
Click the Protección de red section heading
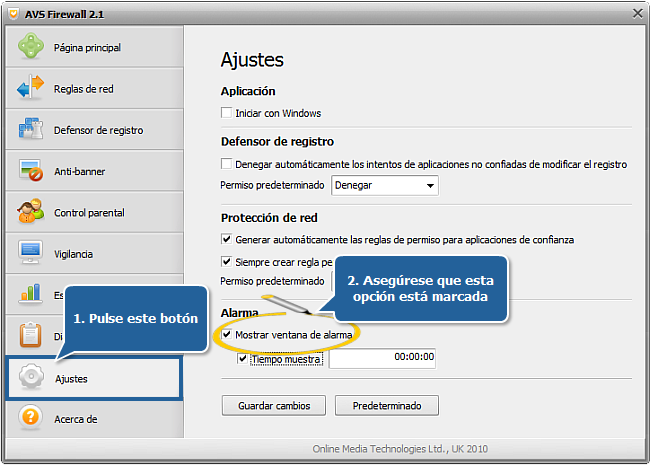coord(269,218)
